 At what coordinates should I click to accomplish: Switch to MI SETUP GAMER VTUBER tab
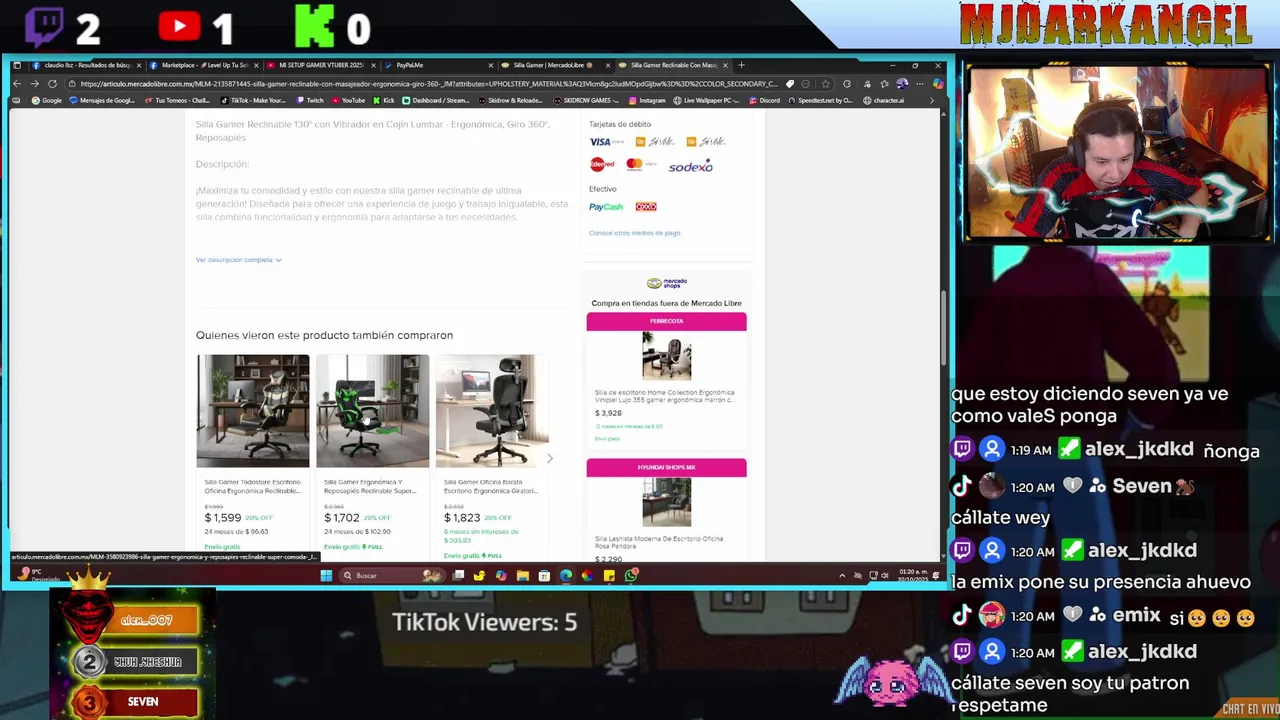[320, 65]
